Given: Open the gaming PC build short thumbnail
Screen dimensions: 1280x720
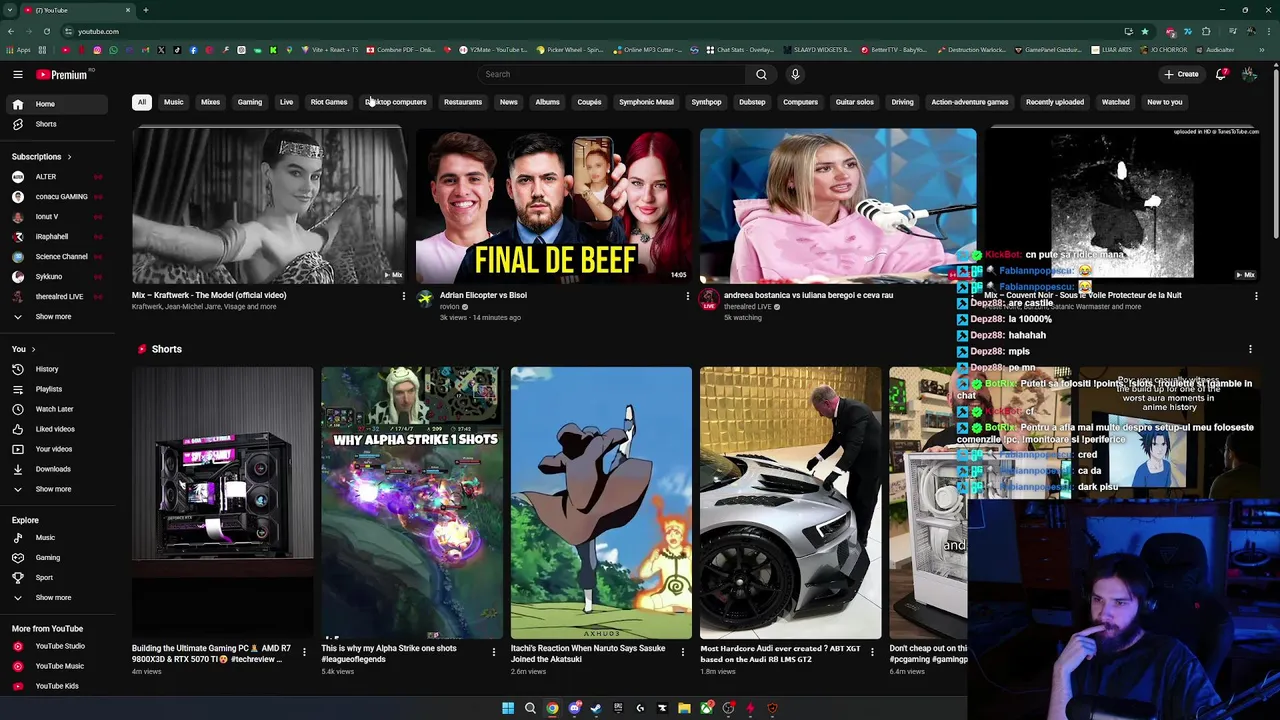Looking at the screenshot, I should tap(223, 503).
